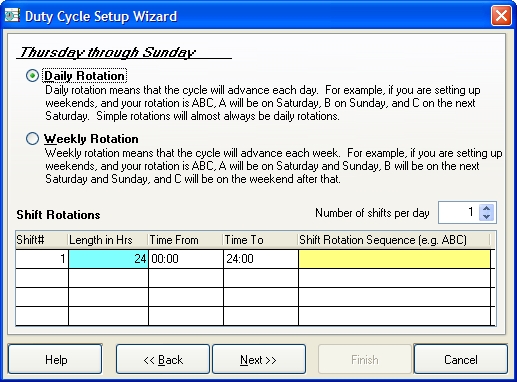Click the Shift Rotation Sequence column header
The image size is (517, 382).
tap(394, 240)
